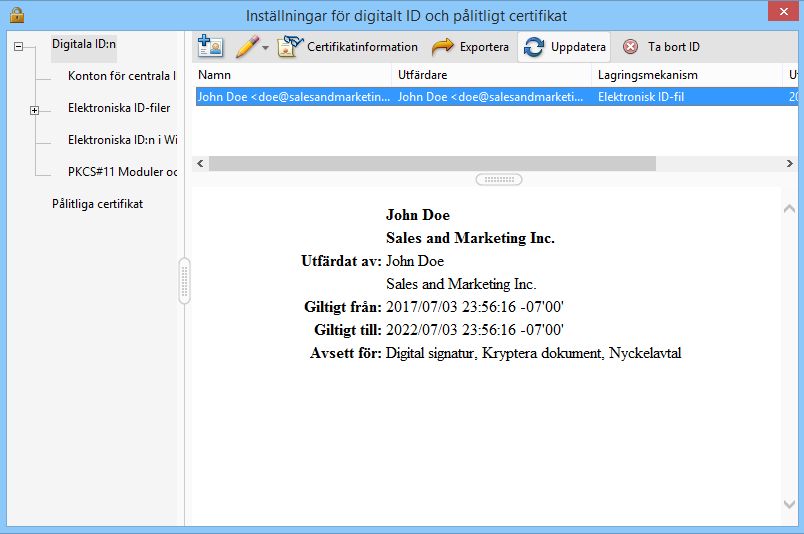Click the Giltigt från date value
Viewport: 804px width, 534px height.
(474, 307)
